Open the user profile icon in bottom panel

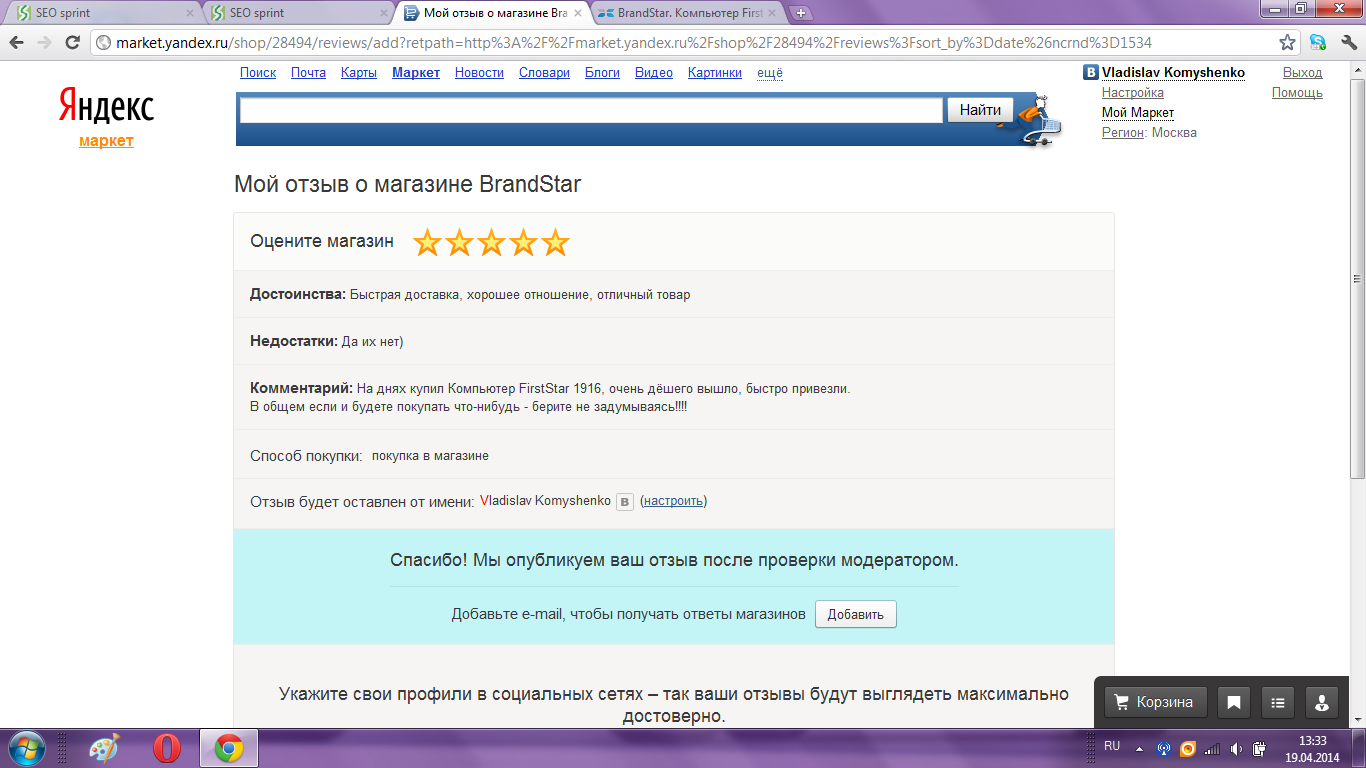(x=1322, y=702)
